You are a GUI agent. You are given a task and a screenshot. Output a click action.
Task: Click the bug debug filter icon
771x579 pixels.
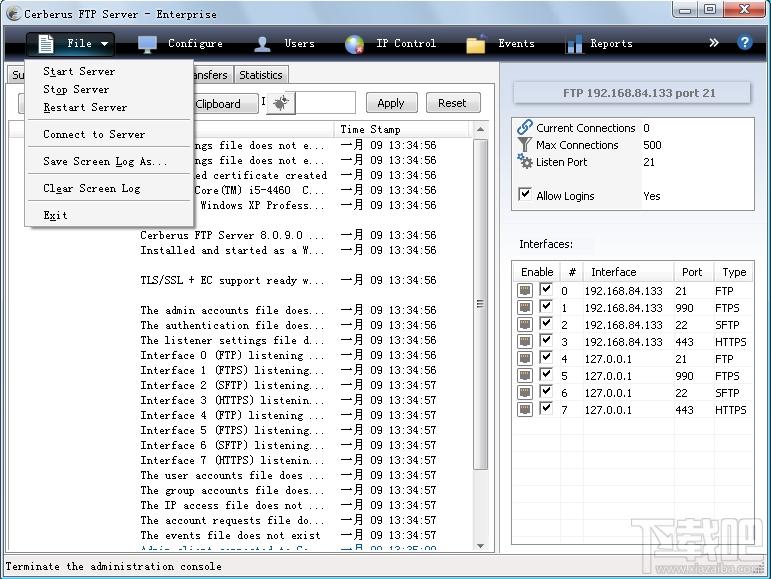[x=281, y=103]
